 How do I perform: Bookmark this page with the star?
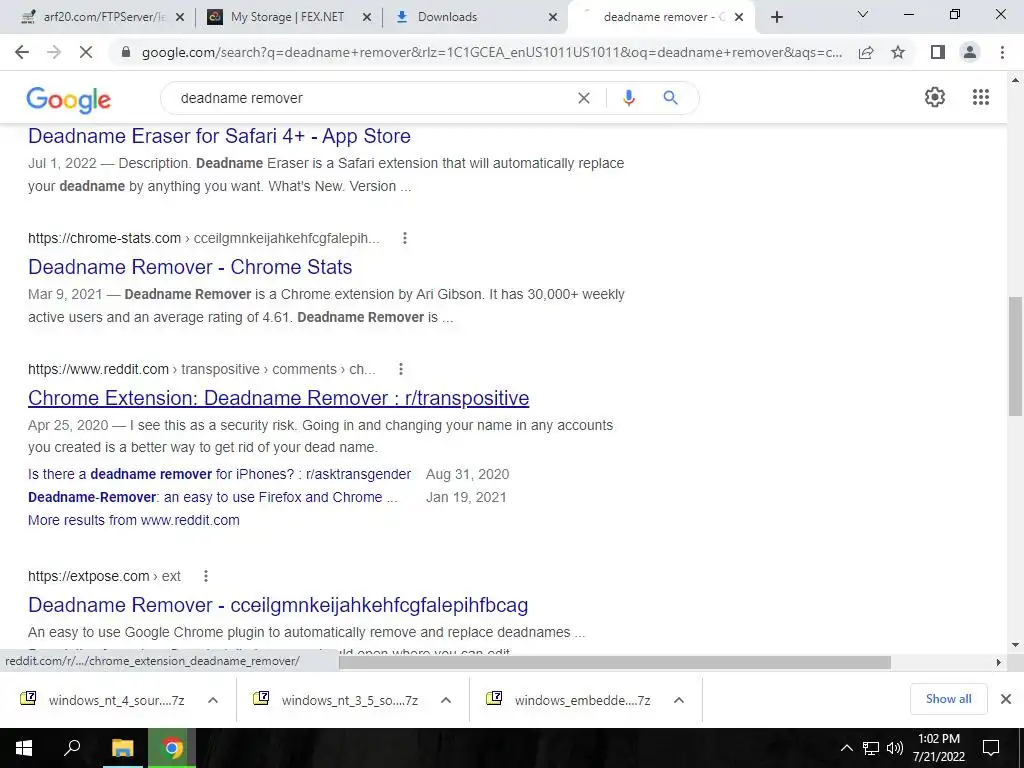(x=898, y=52)
